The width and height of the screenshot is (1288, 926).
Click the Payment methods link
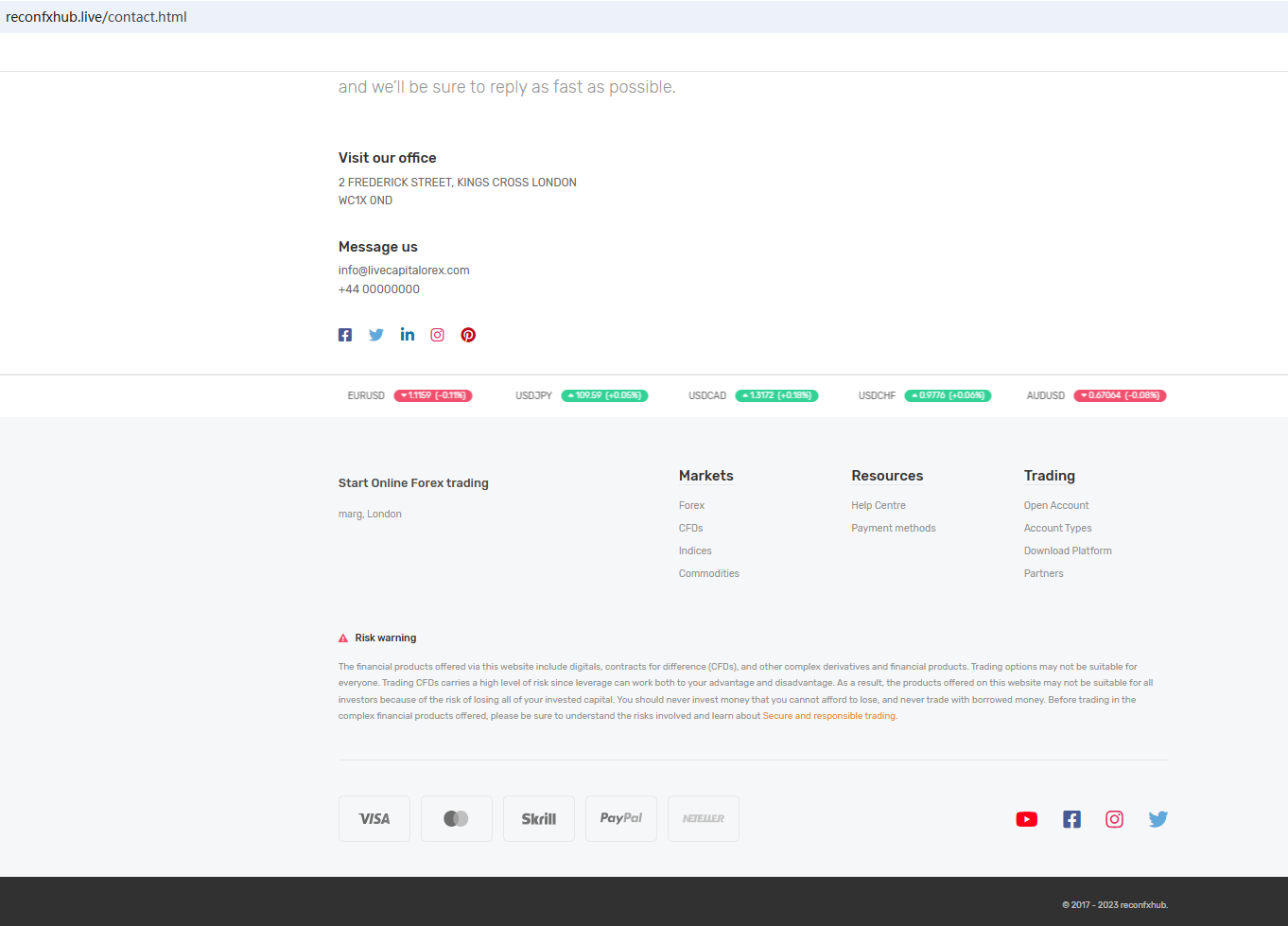tap(893, 529)
